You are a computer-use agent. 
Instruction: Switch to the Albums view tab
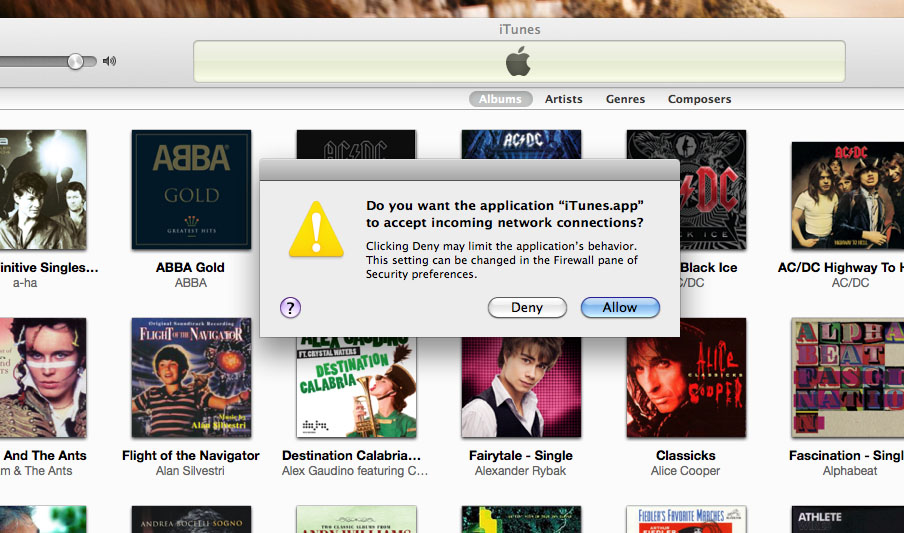500,99
